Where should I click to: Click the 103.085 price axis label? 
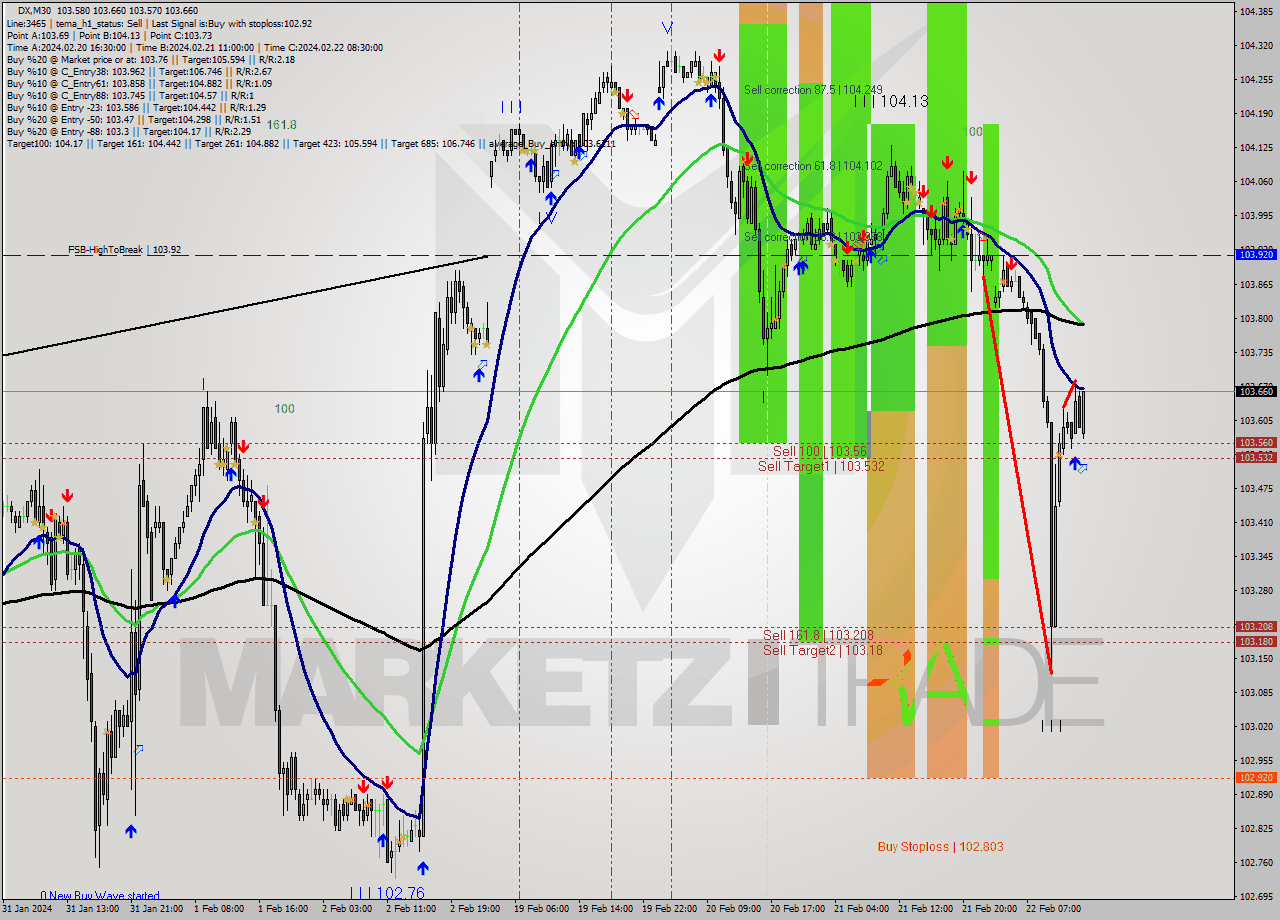[1256, 692]
